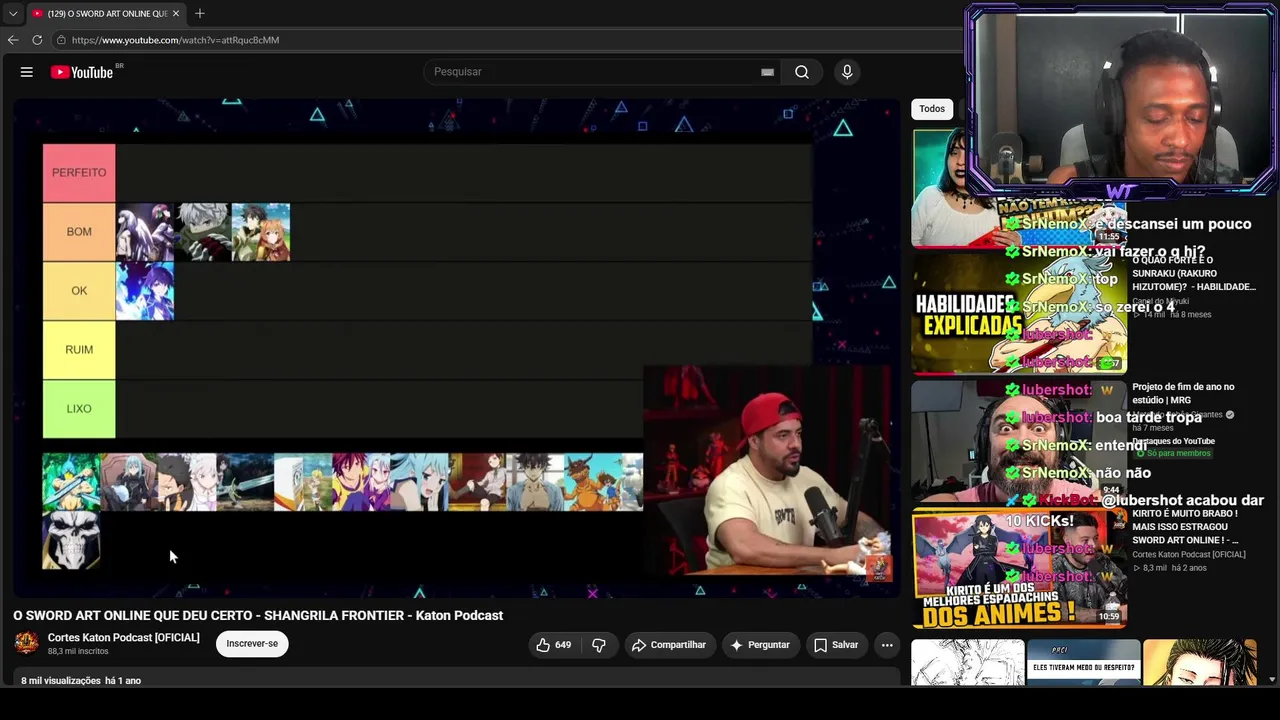Open the YouTube hamburger guide menu
The image size is (1280, 720).
27,72
